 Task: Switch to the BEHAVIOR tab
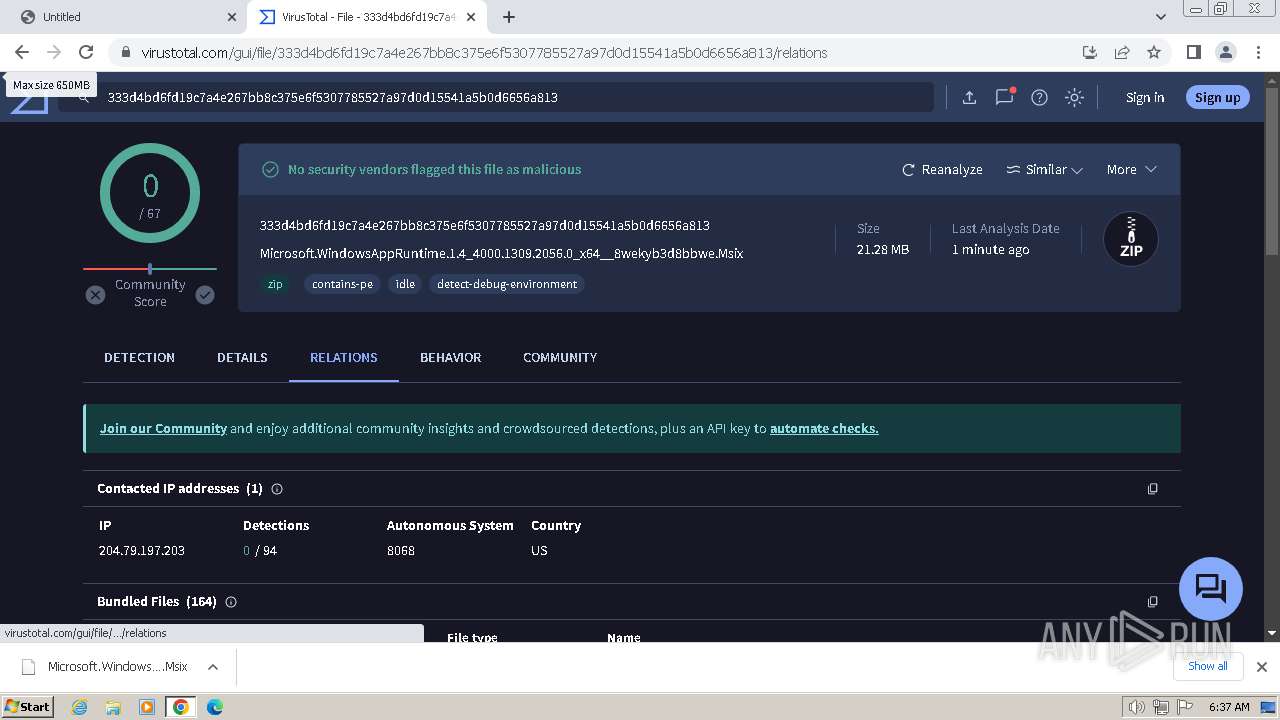tap(450, 357)
